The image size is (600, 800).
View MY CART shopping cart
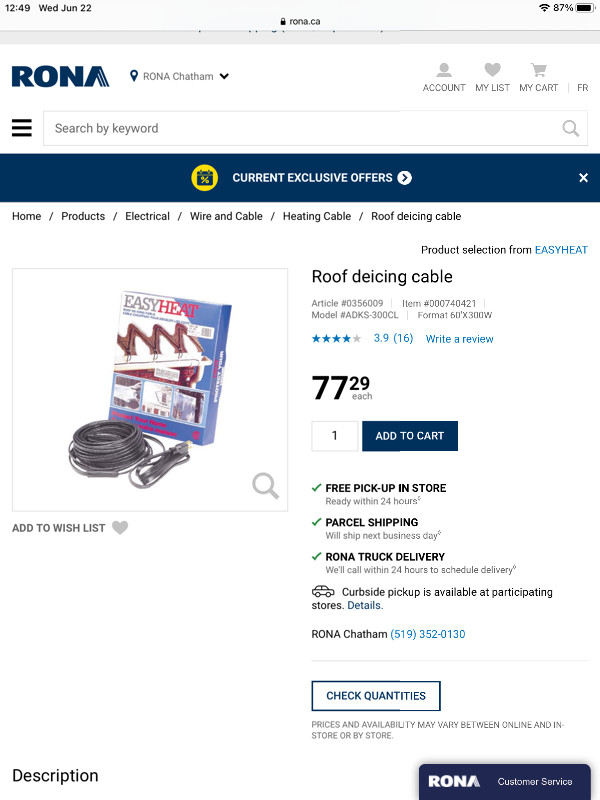(x=538, y=76)
